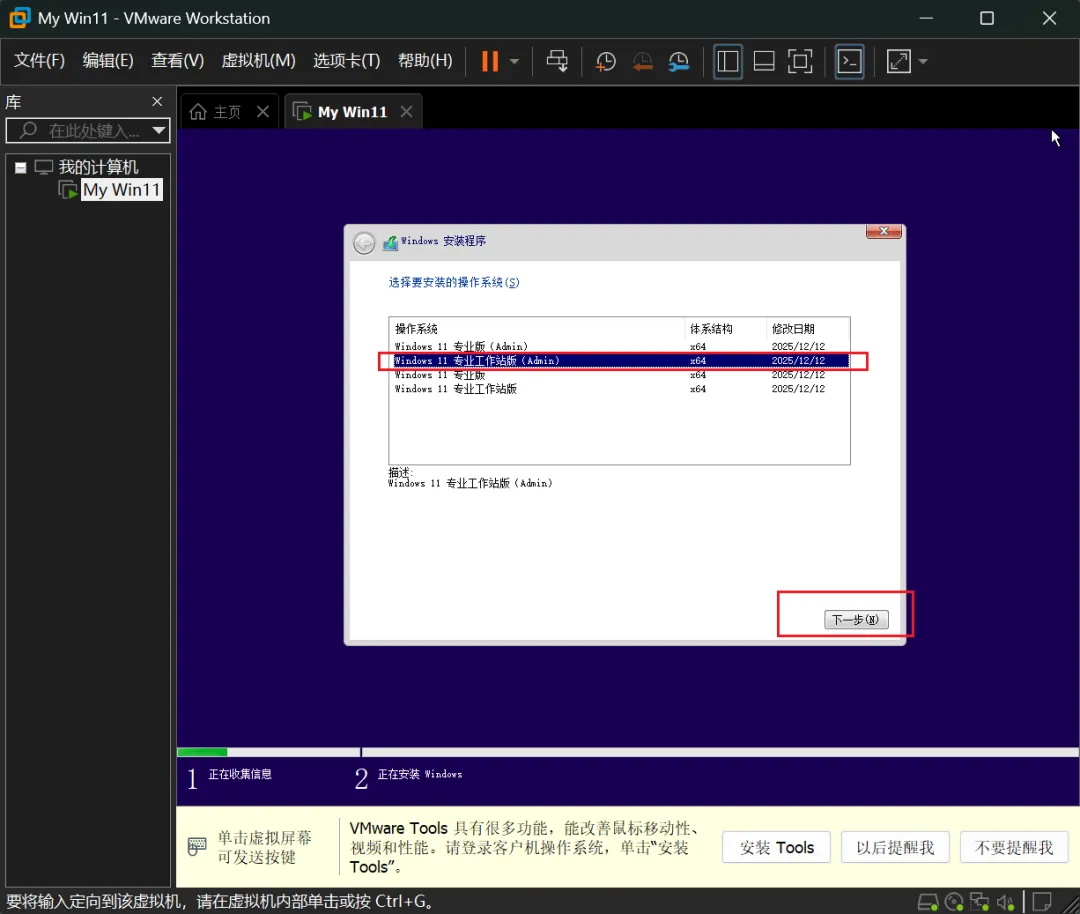Click the keyboard icon in the hint bar
This screenshot has width=1080, height=914.
tap(197, 846)
